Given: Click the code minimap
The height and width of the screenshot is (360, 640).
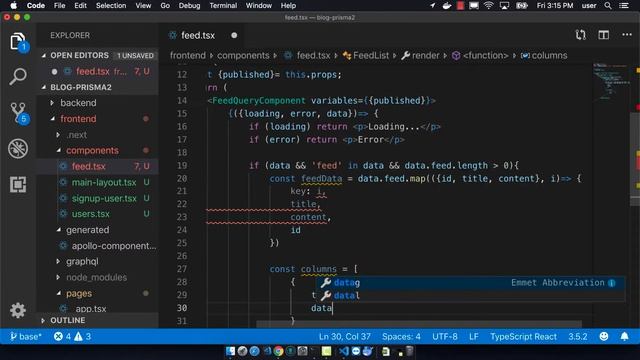Looking at the screenshot, I should pos(611,81).
